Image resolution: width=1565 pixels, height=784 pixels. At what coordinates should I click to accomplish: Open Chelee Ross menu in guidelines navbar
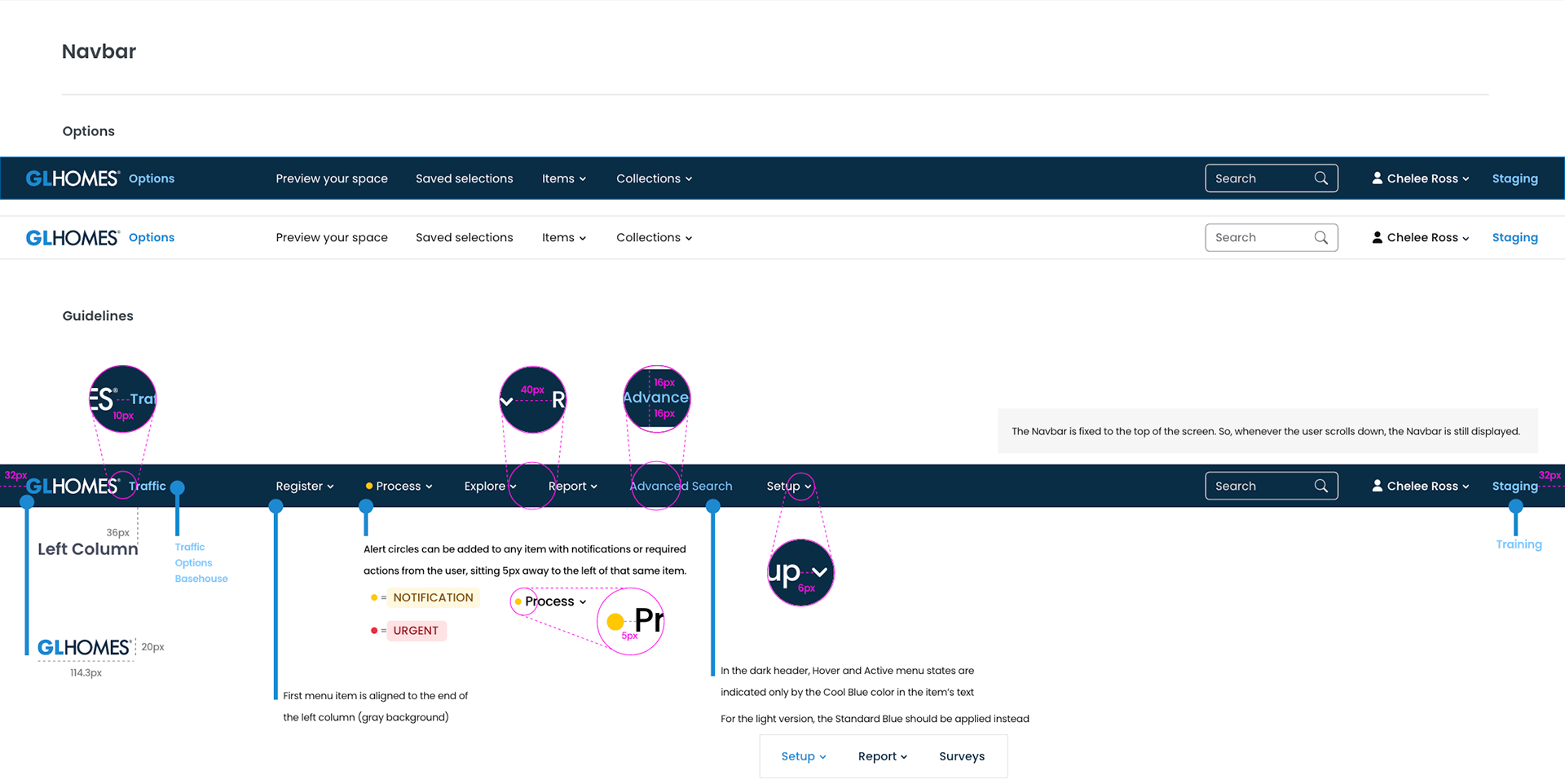pos(1421,487)
